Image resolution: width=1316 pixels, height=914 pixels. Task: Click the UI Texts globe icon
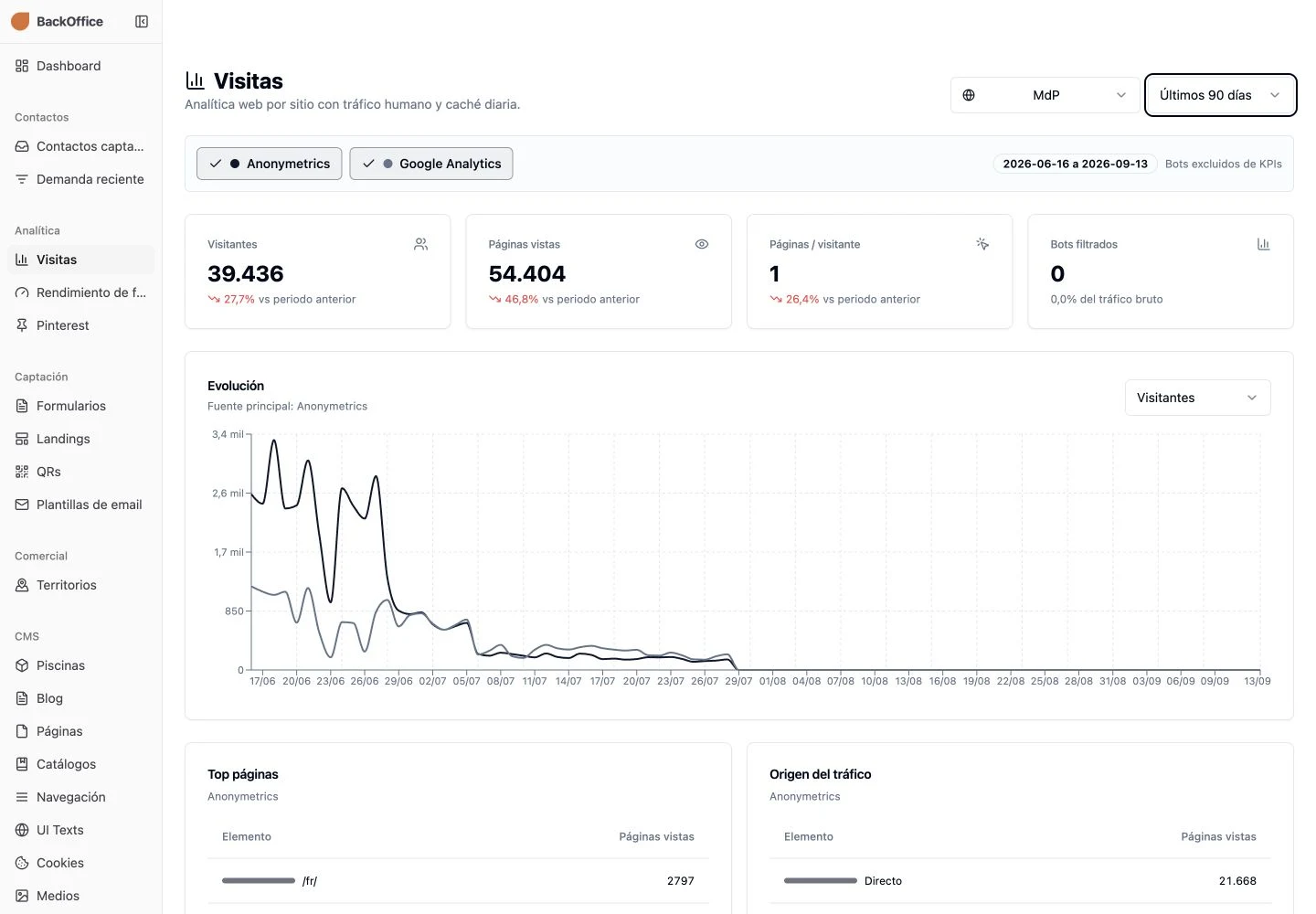pyautogui.click(x=22, y=830)
